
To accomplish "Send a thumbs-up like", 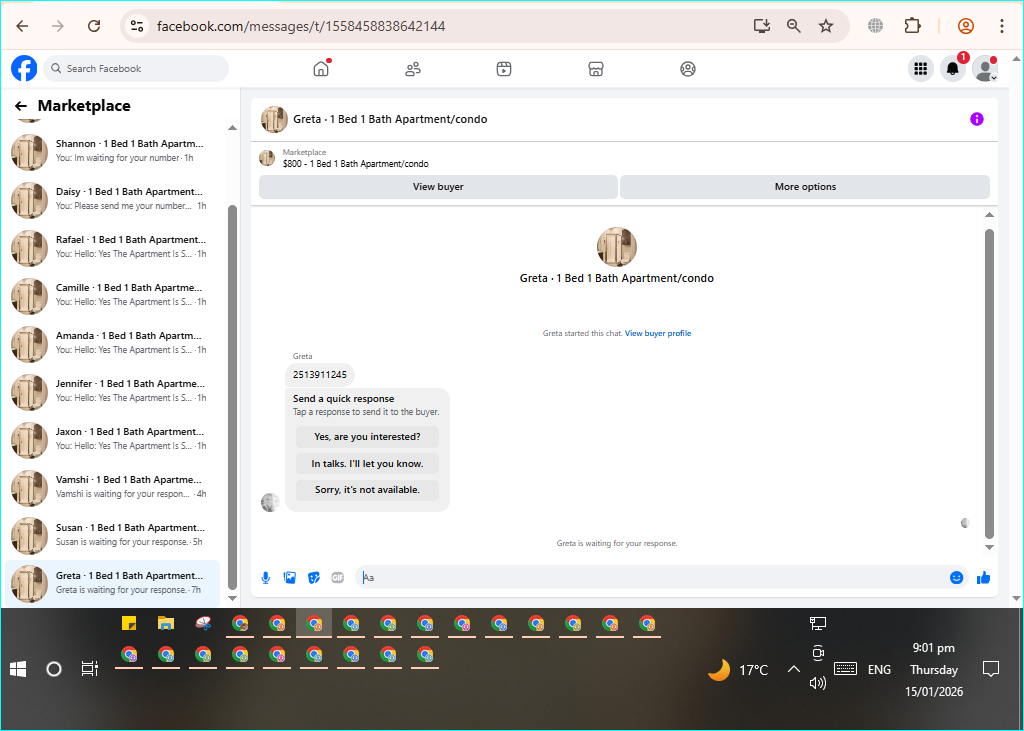I will pos(984,577).
